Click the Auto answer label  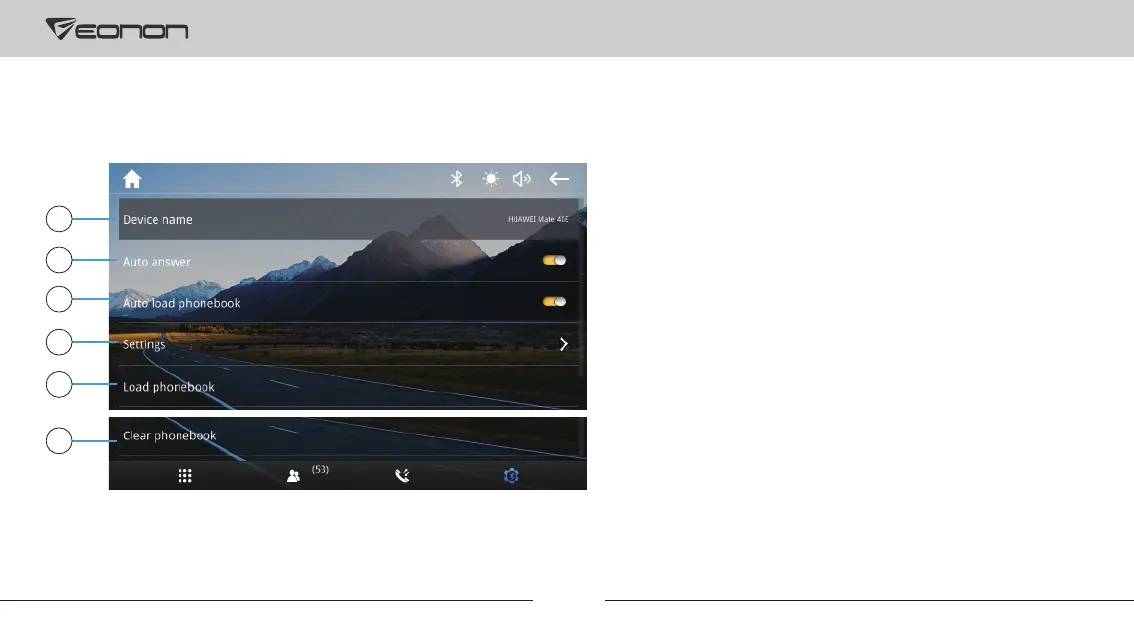157,262
